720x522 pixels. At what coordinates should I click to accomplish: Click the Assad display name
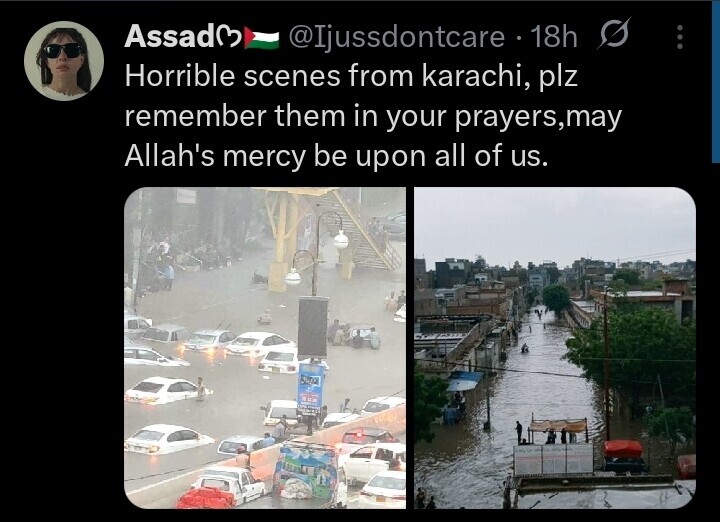click(168, 36)
